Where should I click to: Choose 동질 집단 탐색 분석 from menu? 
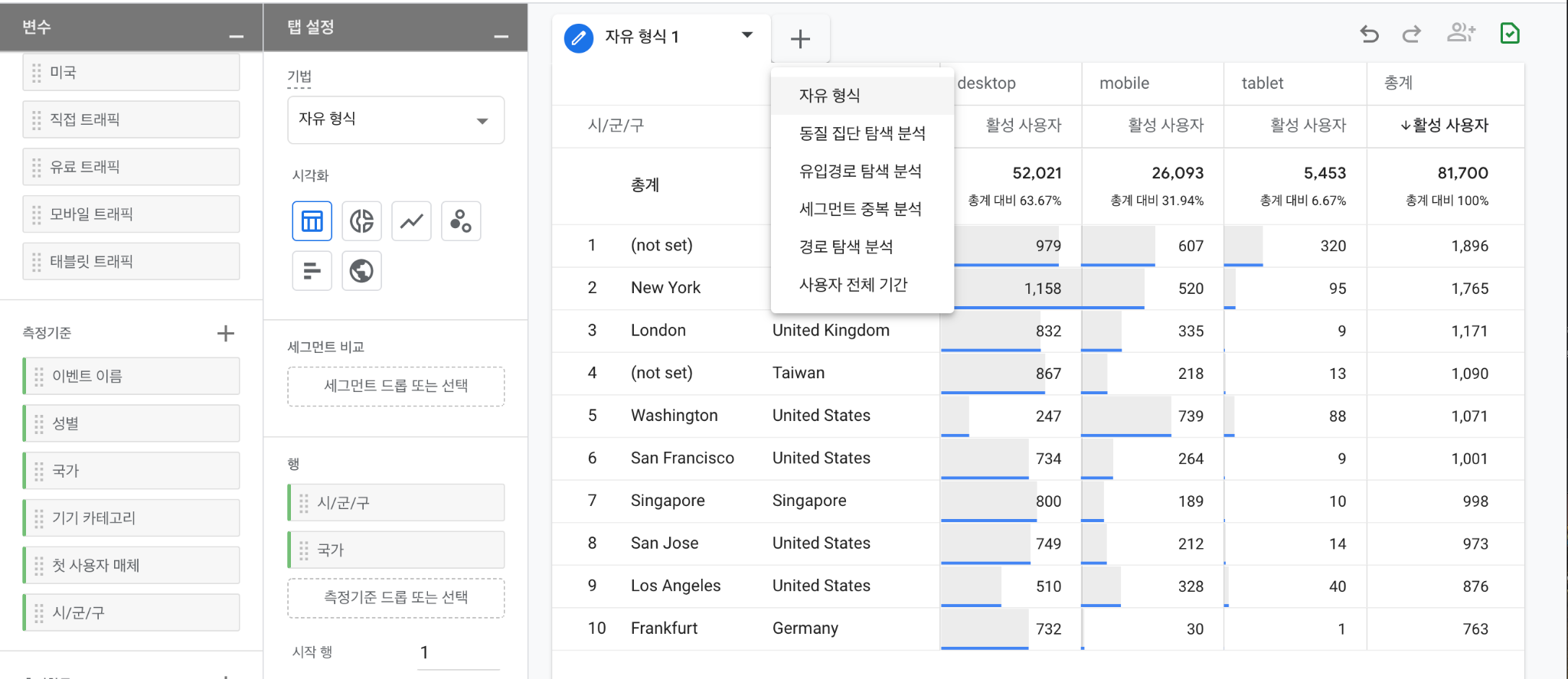(x=862, y=133)
